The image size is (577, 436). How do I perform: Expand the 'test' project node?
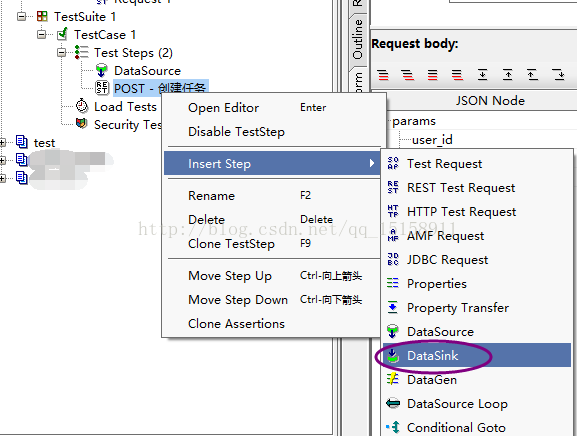point(3,142)
